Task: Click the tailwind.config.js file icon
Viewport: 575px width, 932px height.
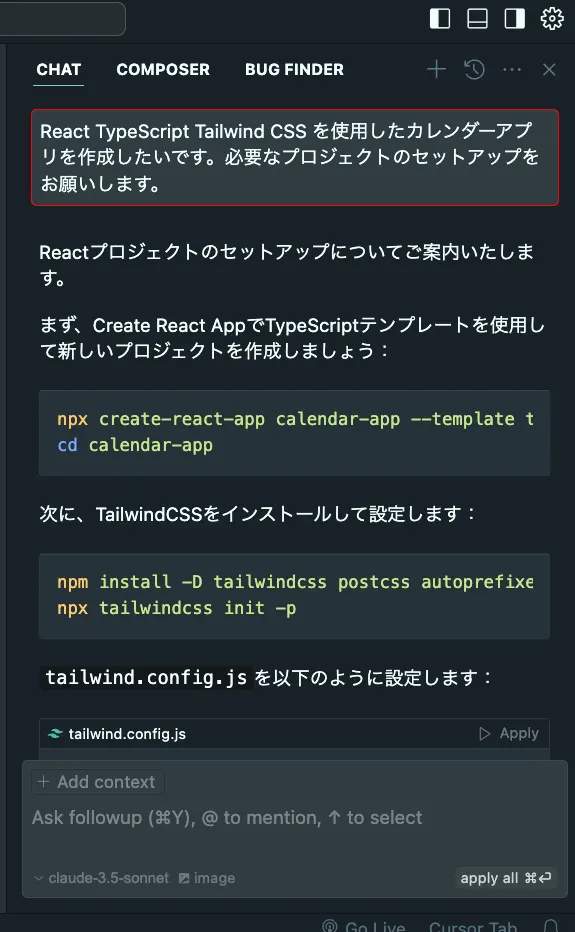Action: click(x=55, y=733)
